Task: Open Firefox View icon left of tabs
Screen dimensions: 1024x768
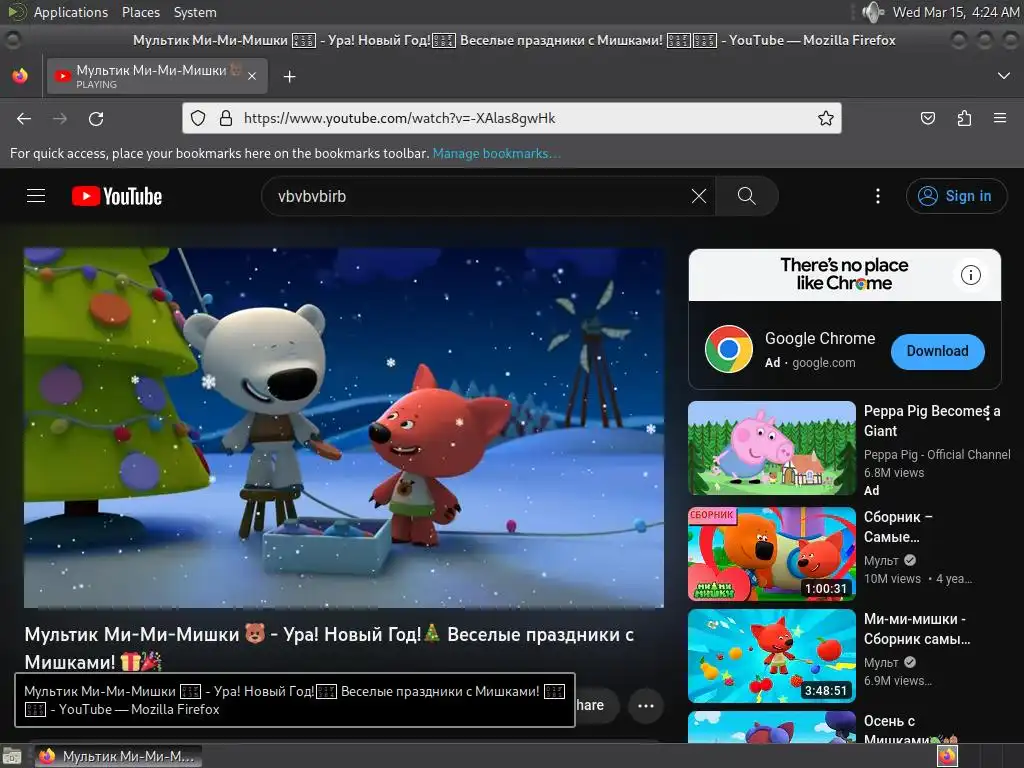Action: click(x=20, y=76)
